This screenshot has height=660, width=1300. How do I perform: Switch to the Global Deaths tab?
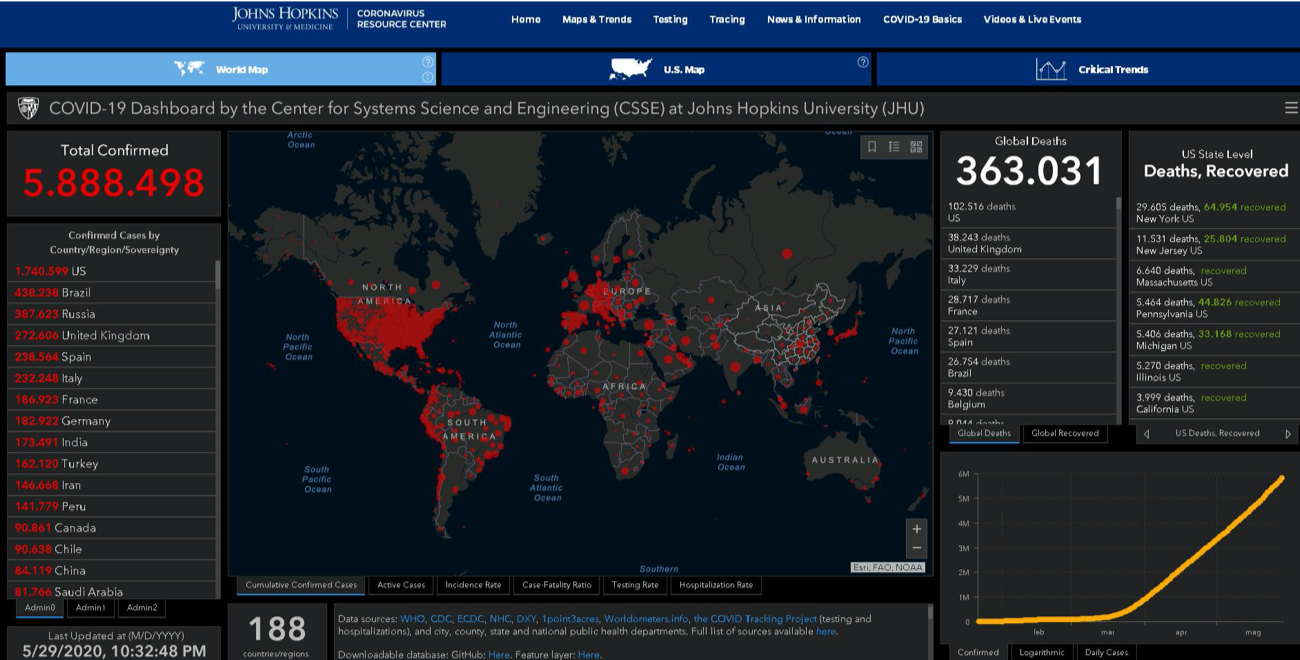pyautogui.click(x=984, y=433)
